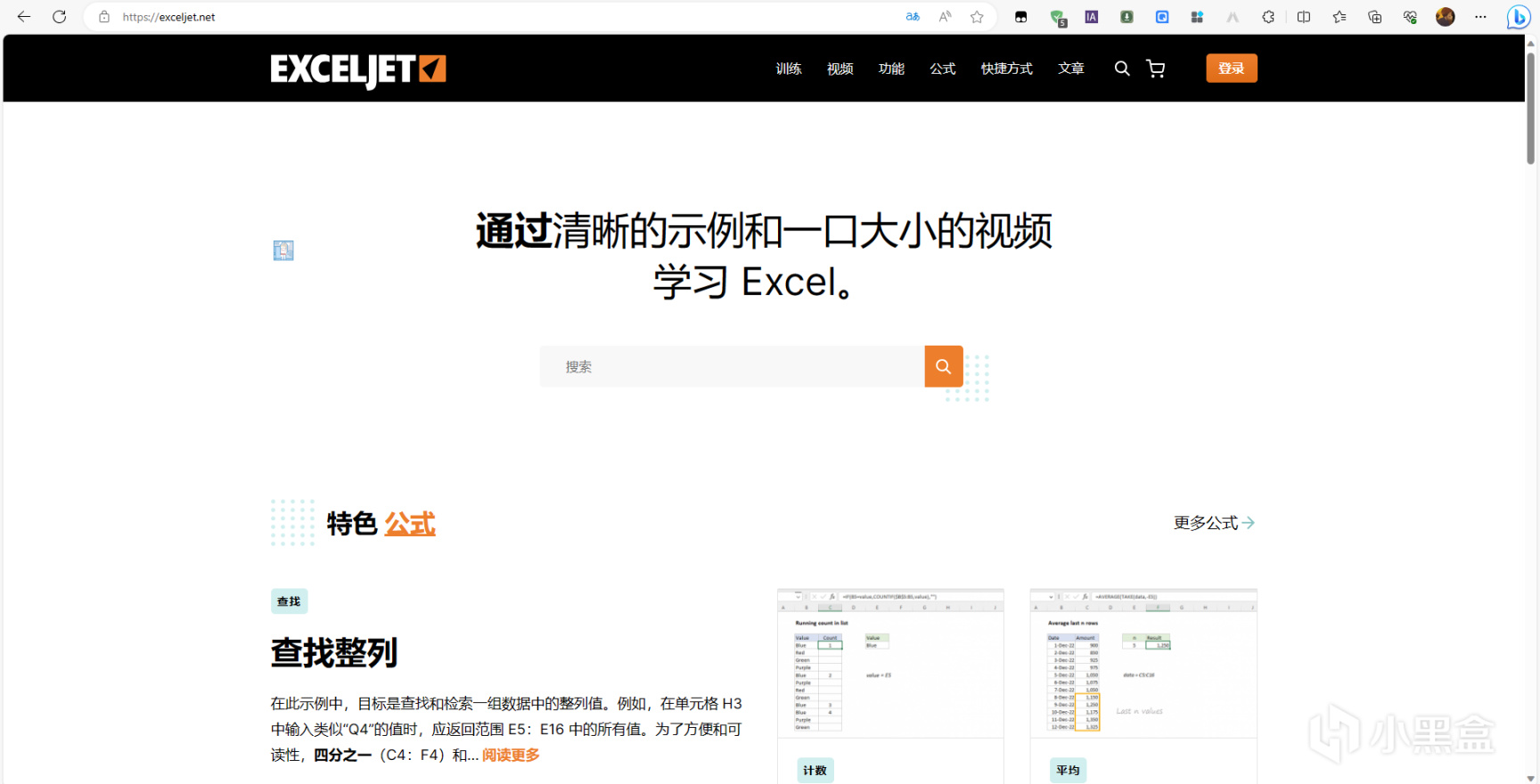The height and width of the screenshot is (784, 1540).
Task: Open the grid tiles extension
Action: tap(1197, 17)
